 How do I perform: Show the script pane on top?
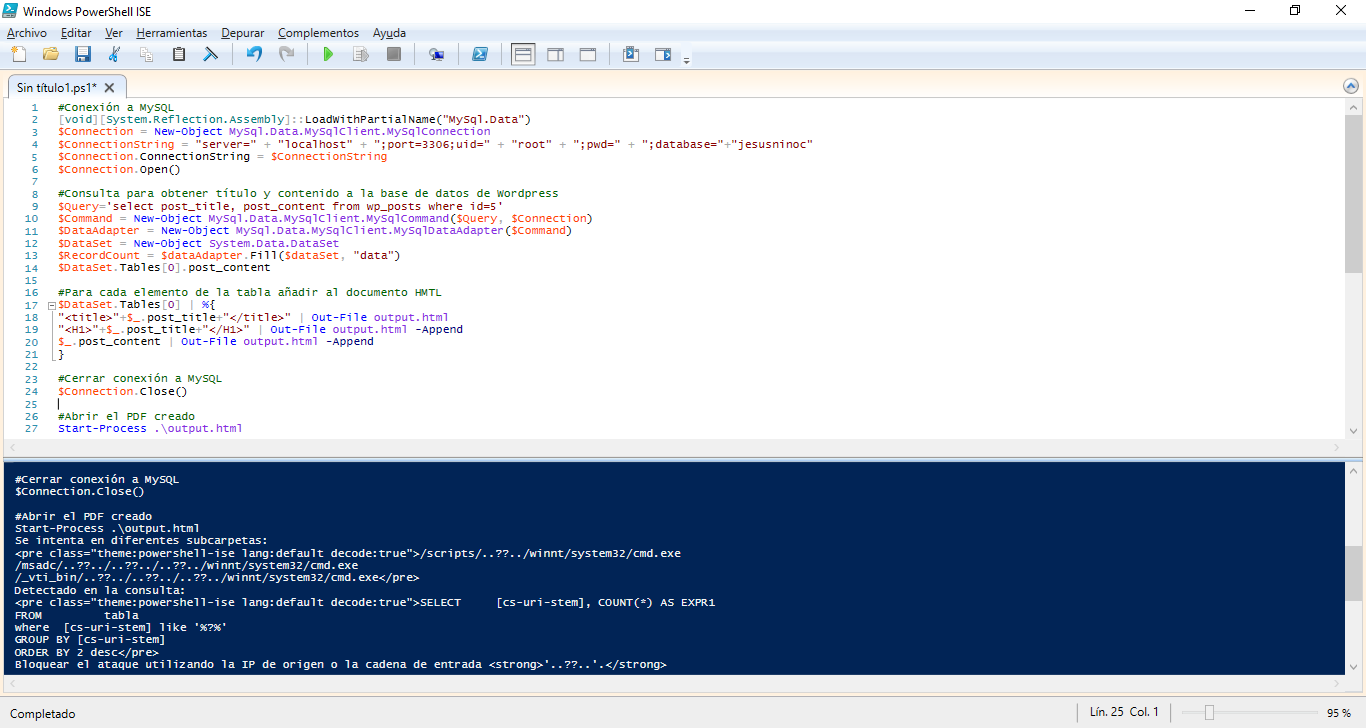pos(522,54)
